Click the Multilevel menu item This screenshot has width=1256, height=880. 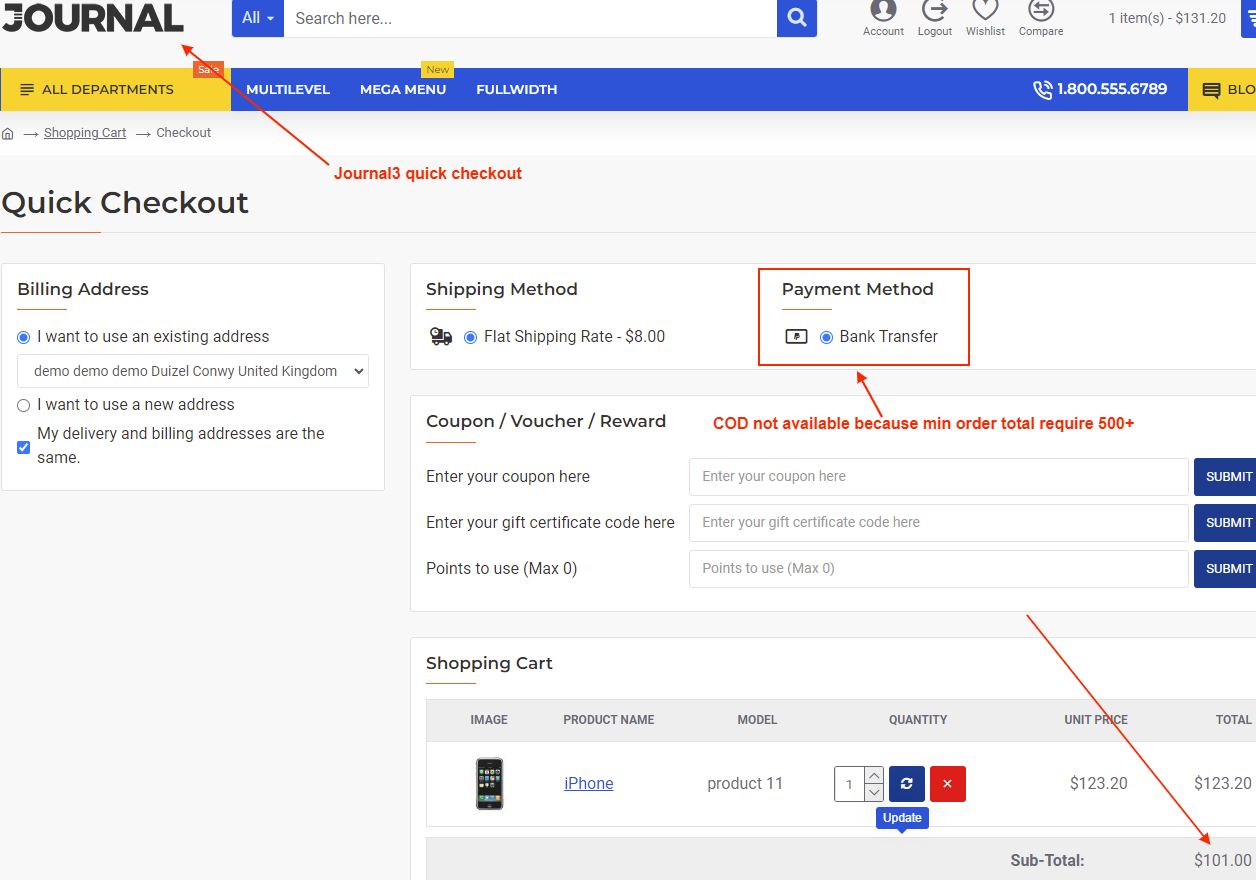(x=288, y=90)
